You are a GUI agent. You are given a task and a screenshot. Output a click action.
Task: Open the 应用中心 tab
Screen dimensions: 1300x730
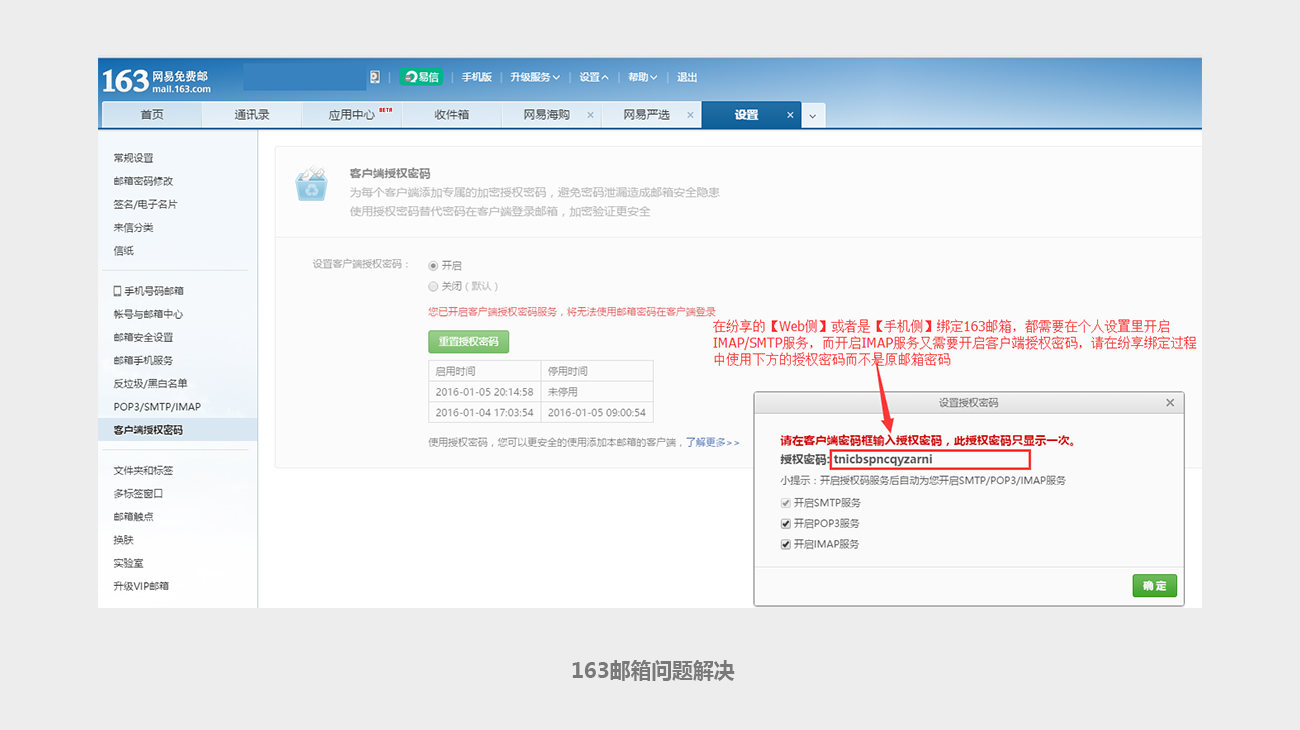pos(352,115)
